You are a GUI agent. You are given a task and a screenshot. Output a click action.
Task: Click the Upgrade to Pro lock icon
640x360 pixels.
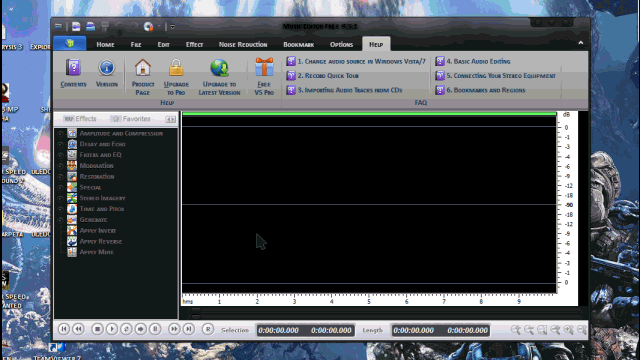(x=176, y=67)
